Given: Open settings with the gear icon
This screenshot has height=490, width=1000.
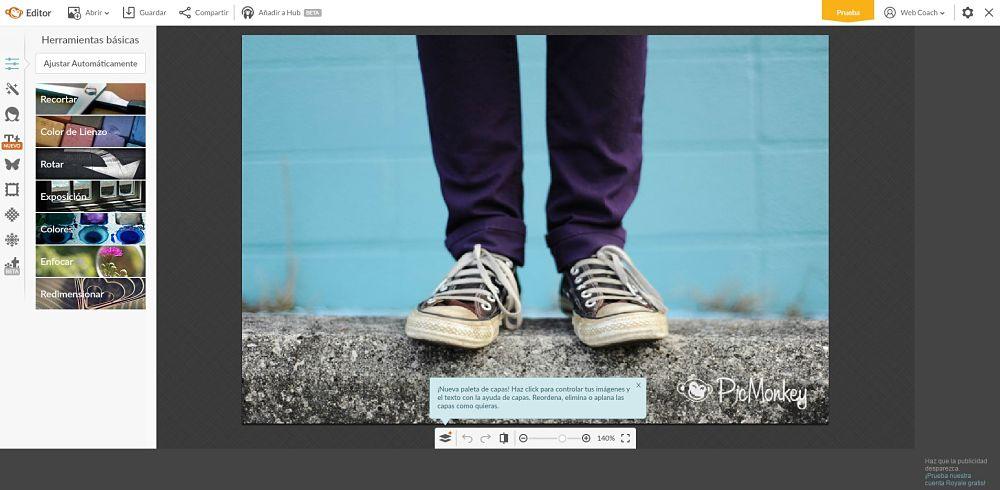Looking at the screenshot, I should (967, 12).
